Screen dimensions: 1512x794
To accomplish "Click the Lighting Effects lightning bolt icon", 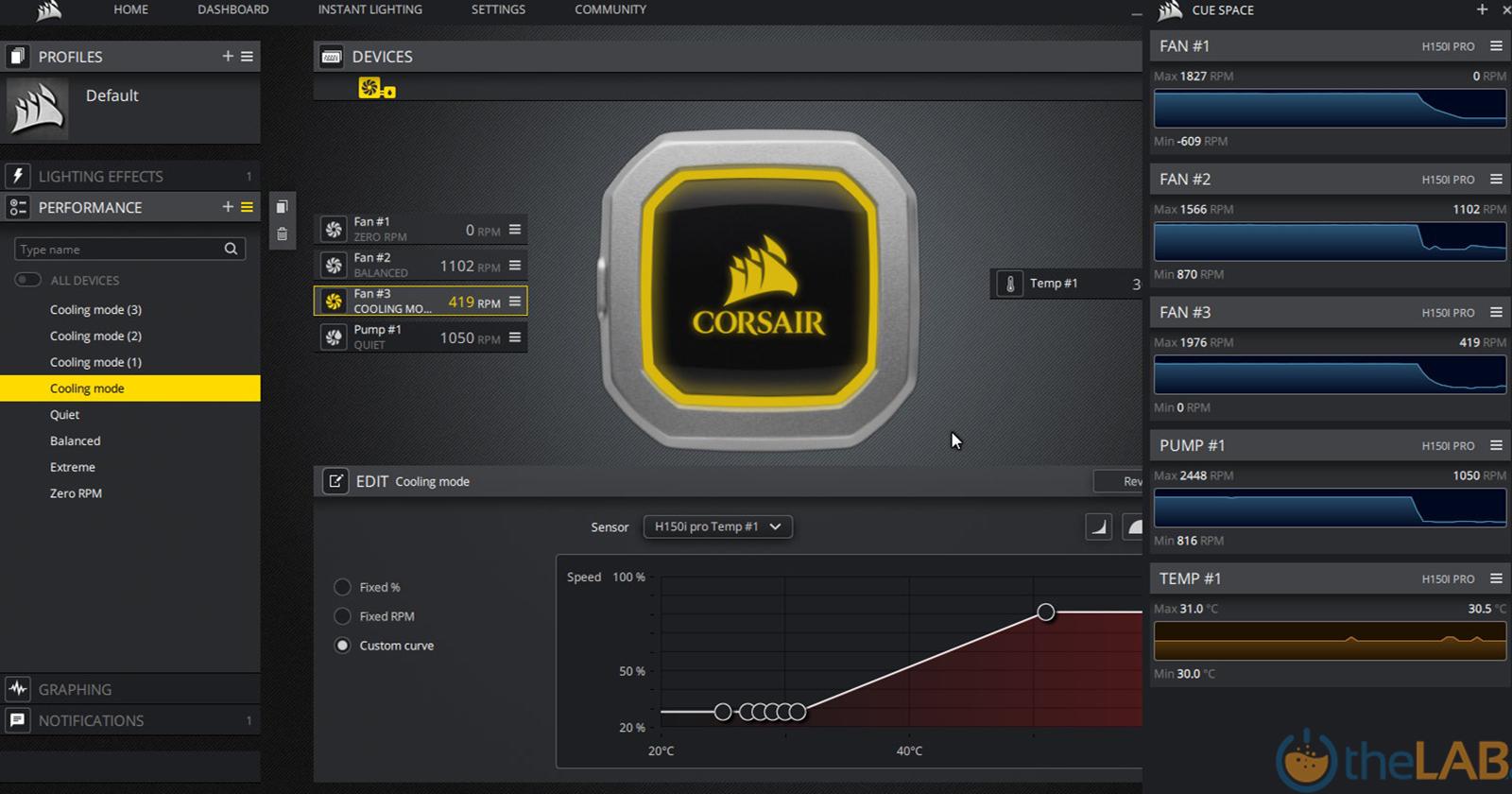I will [18, 176].
